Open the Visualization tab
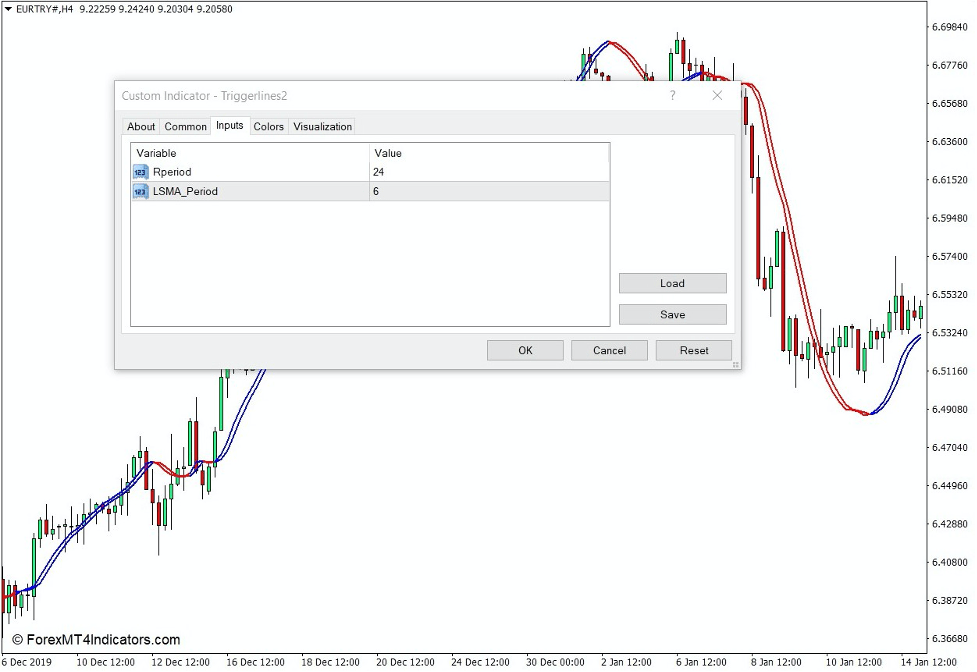The image size is (977, 672). [322, 126]
